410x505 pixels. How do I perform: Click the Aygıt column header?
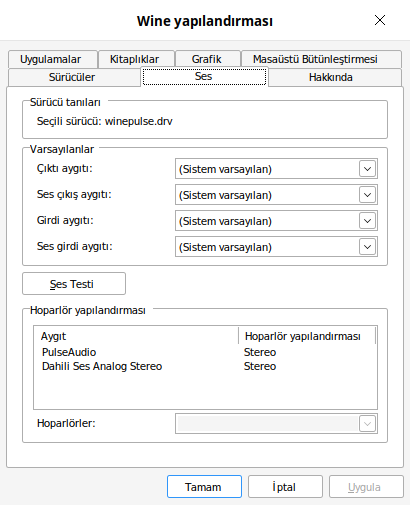136,336
